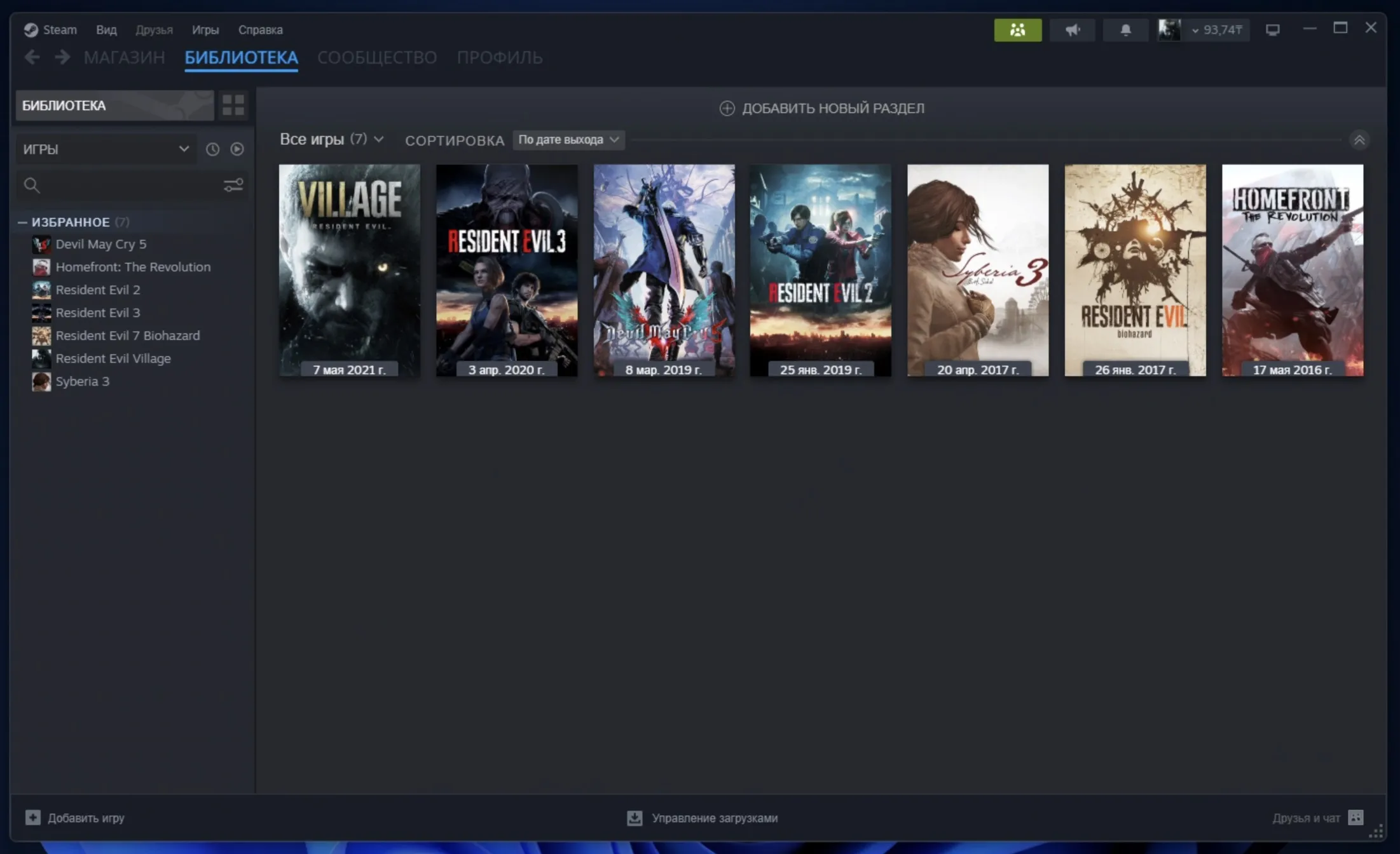Click Devil May Cry 5 sidebar icon

tap(41, 244)
